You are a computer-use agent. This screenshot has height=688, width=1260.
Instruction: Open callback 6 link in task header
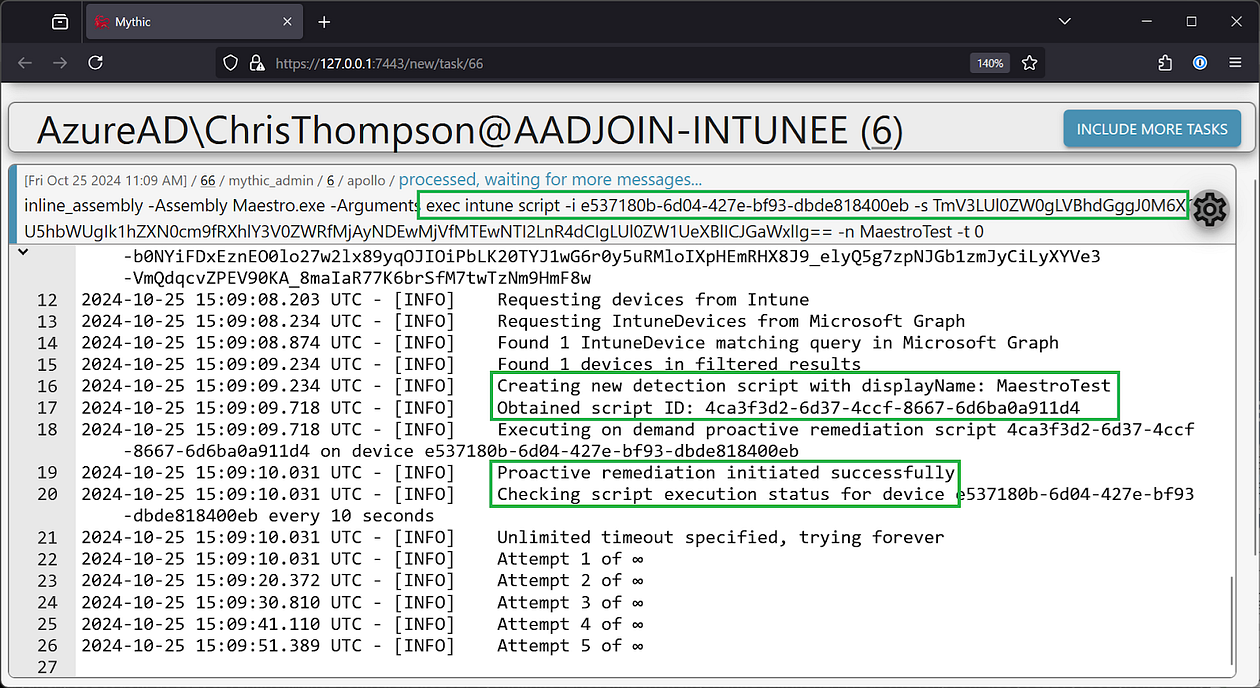coord(331,180)
